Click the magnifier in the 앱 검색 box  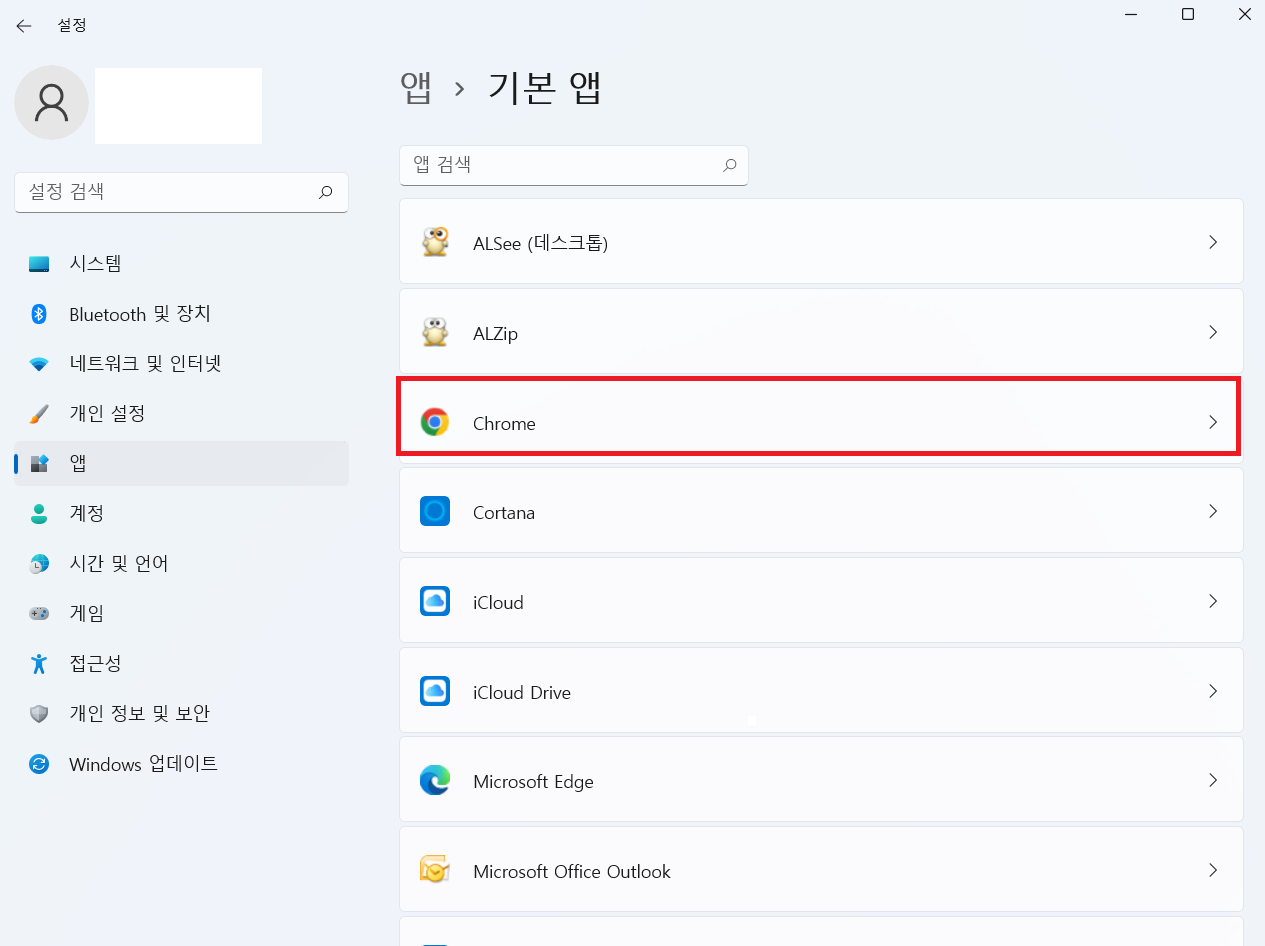coord(729,165)
